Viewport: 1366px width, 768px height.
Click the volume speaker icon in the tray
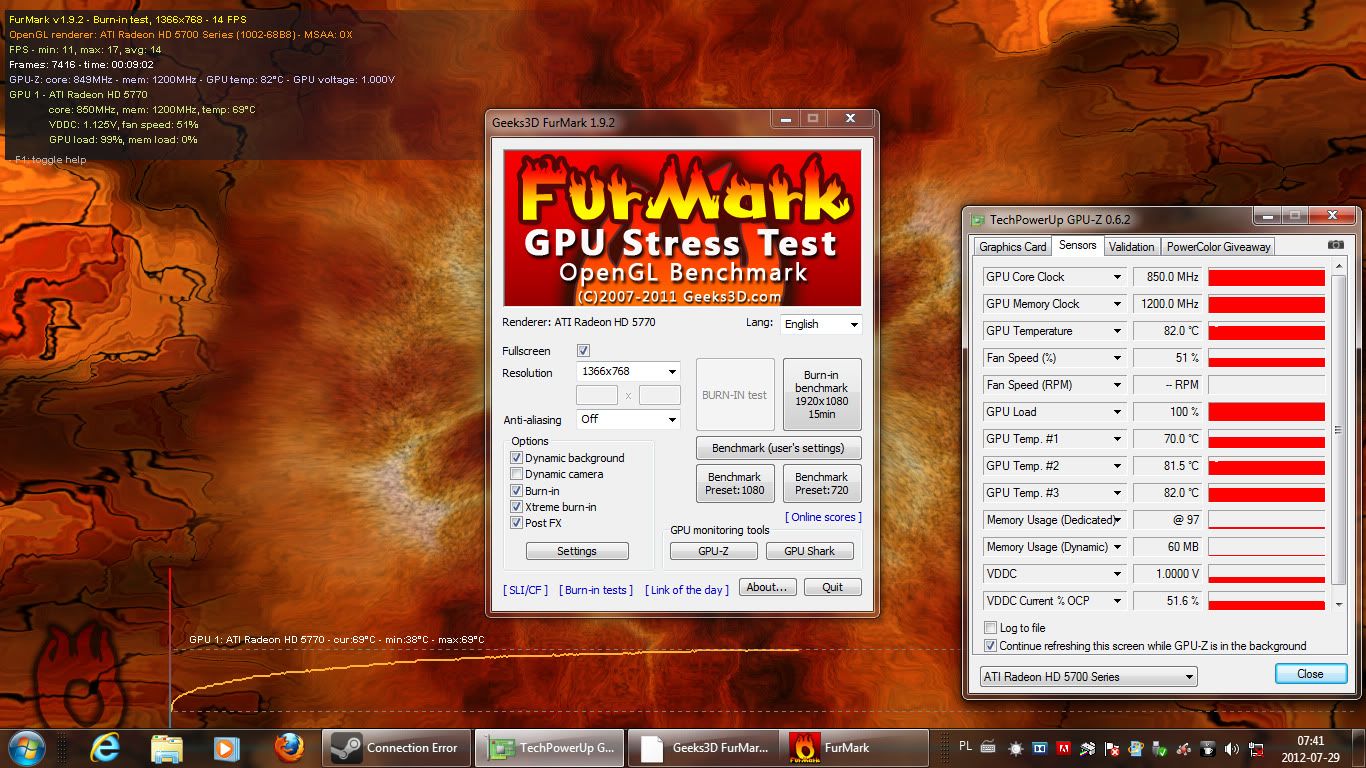pyautogui.click(x=1231, y=748)
